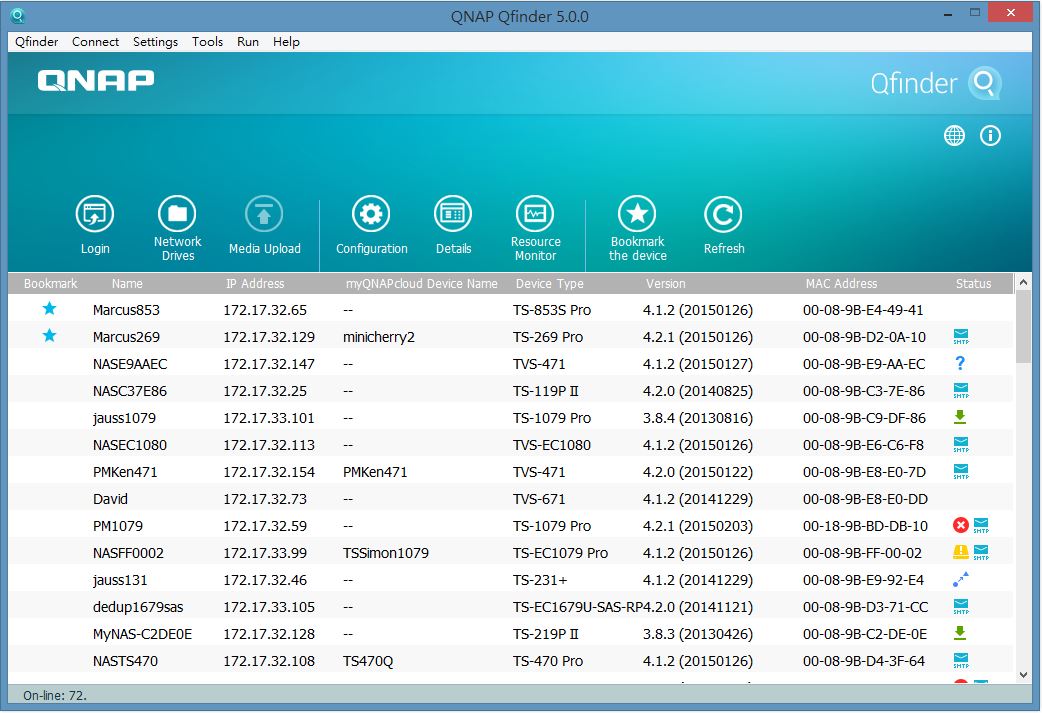This screenshot has height=713, width=1042.
Task: Sort by IP Address column header
Action: click(x=255, y=284)
